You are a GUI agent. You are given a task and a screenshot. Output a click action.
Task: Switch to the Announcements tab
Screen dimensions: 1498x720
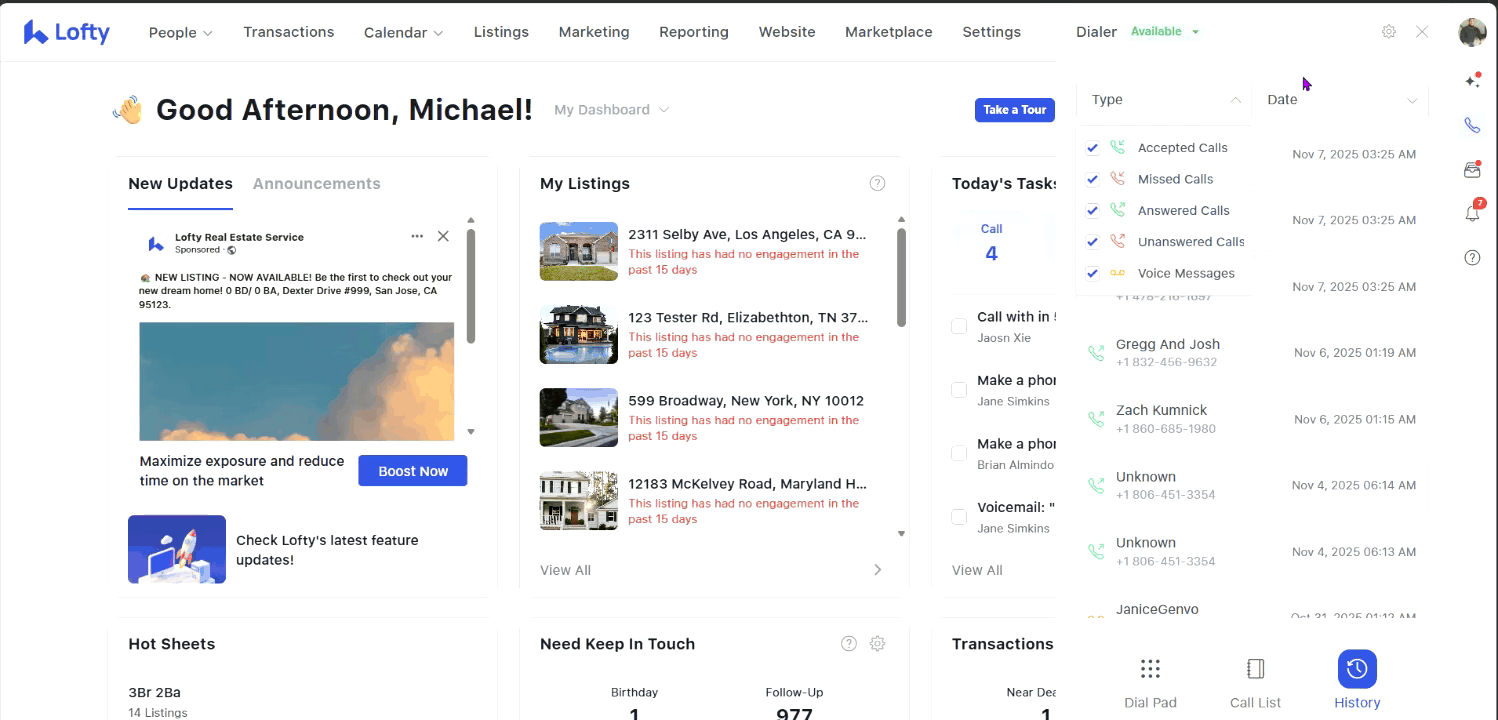(x=316, y=184)
